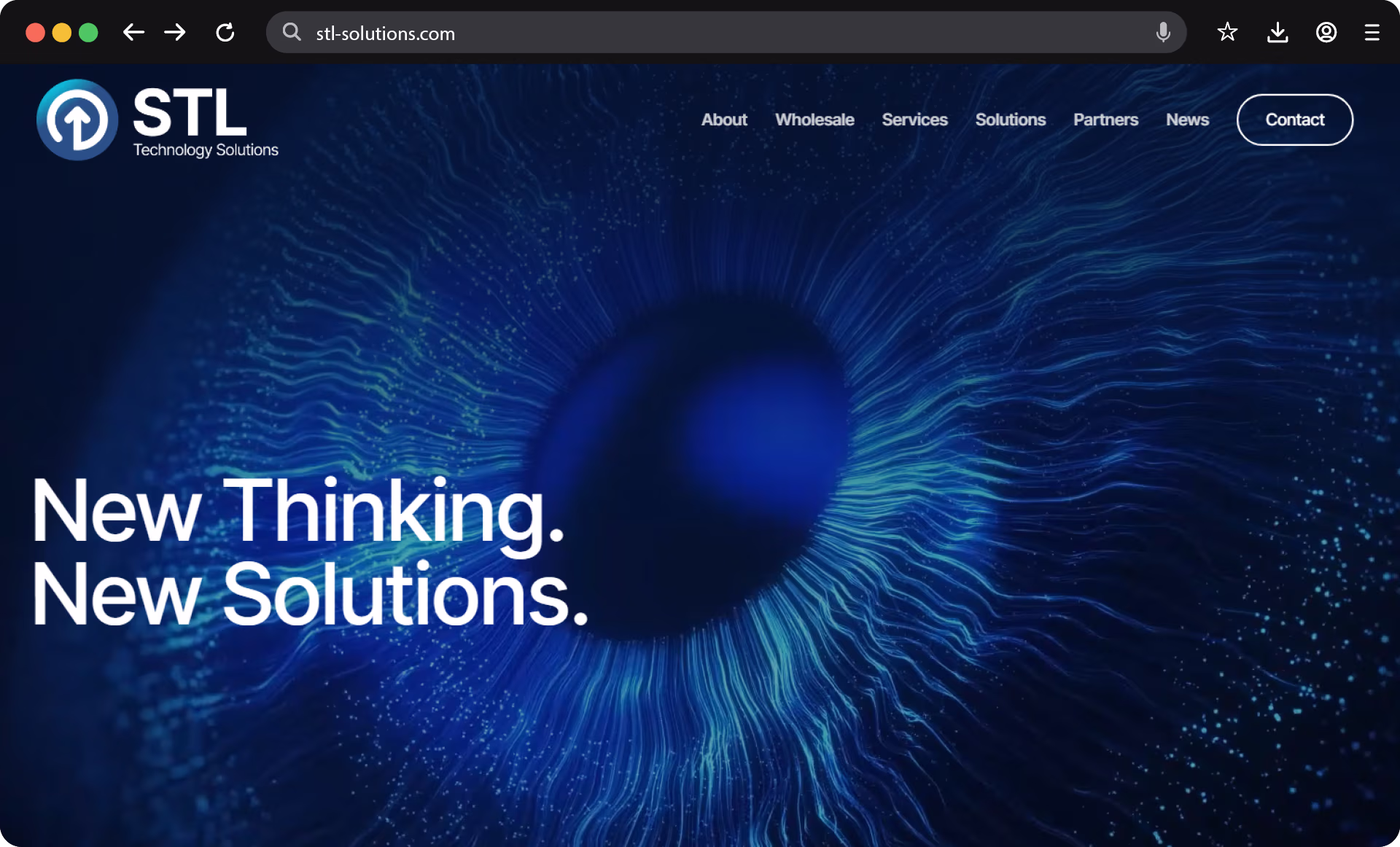Click the green macOS window button
This screenshot has width=1400, height=847.
pyautogui.click(x=88, y=33)
